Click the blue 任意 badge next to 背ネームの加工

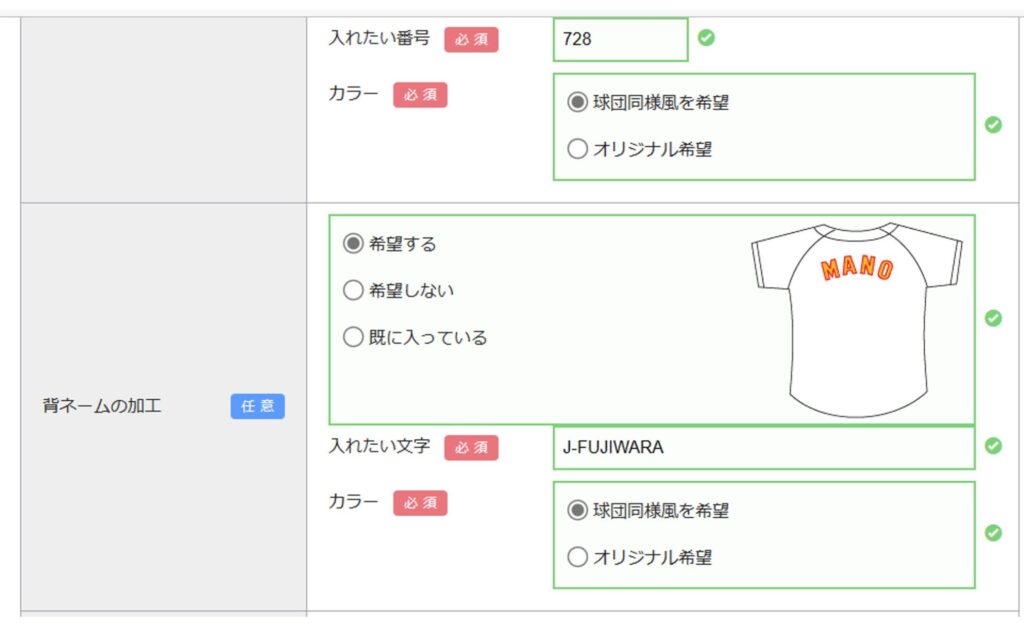(258, 406)
